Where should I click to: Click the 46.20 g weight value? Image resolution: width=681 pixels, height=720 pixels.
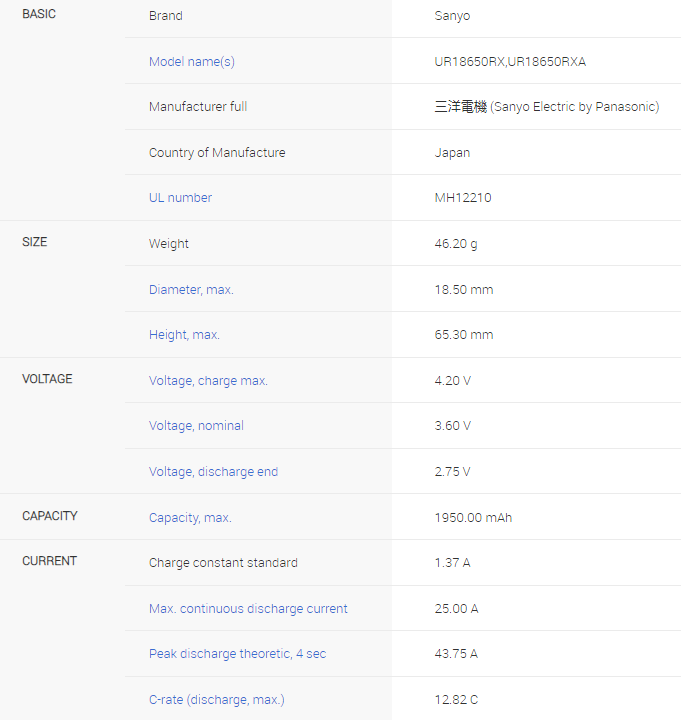pos(456,244)
